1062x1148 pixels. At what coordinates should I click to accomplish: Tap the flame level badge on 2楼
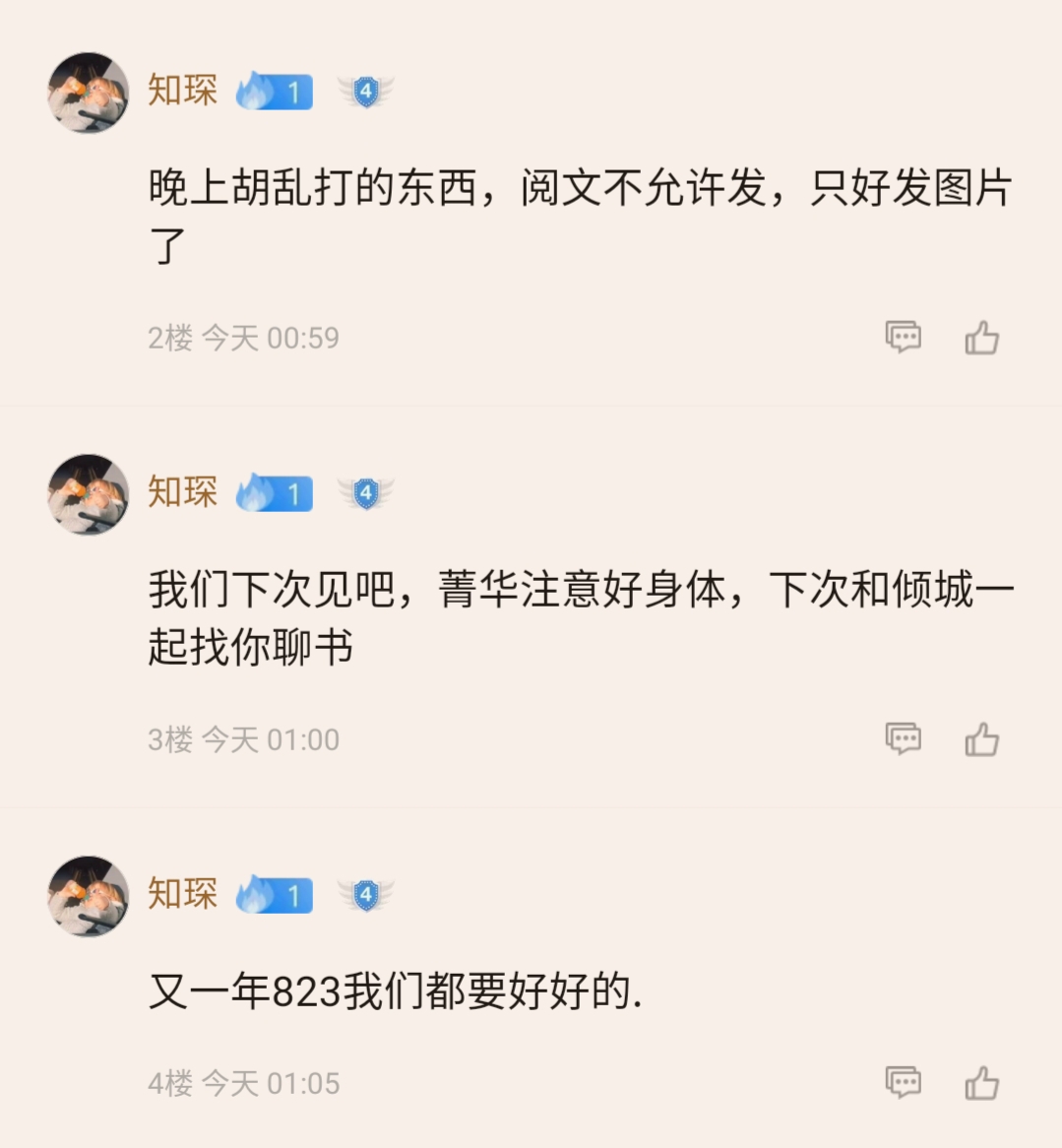pos(275,92)
